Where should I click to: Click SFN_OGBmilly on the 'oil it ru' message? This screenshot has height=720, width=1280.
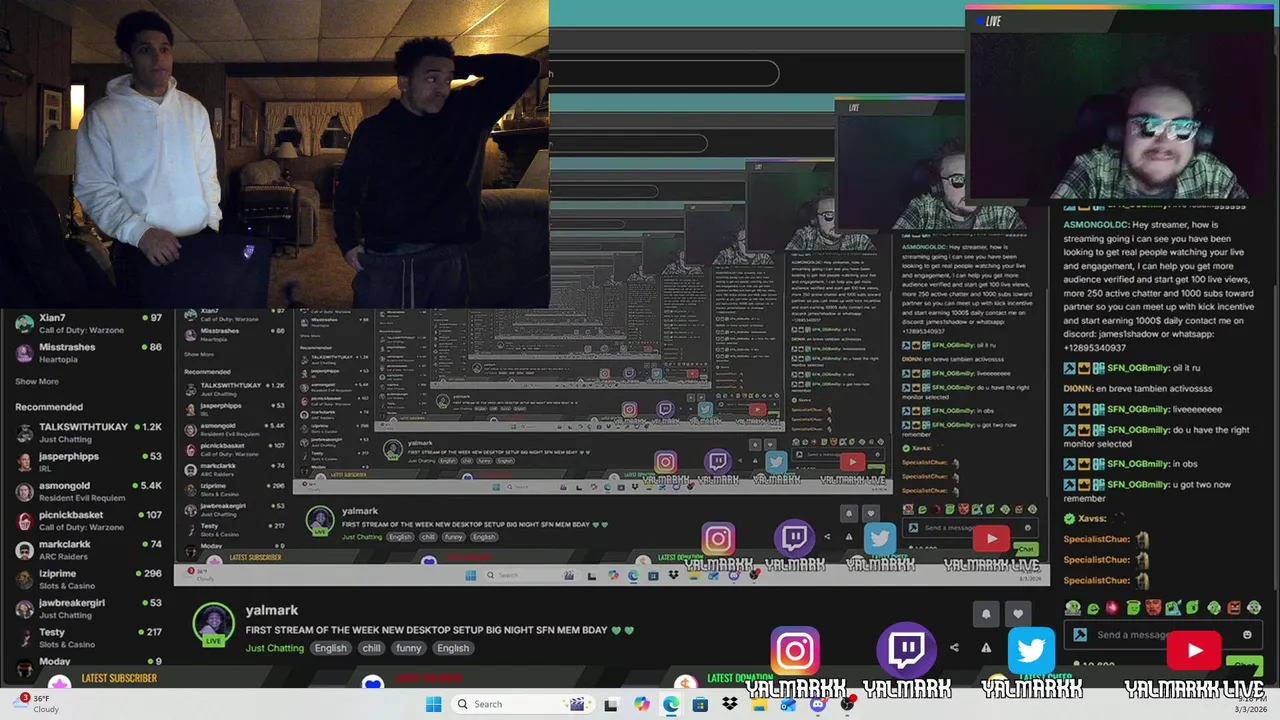1138,368
